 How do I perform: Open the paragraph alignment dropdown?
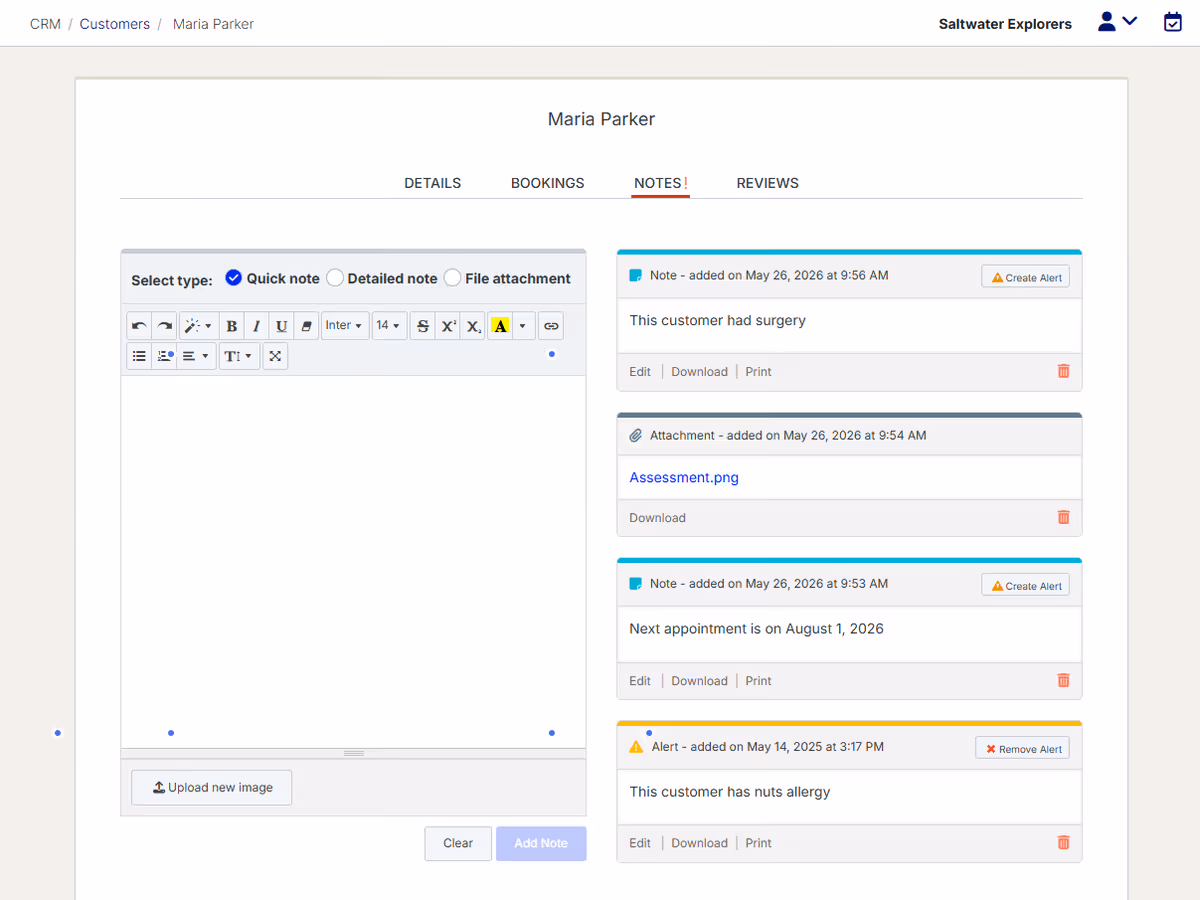(x=196, y=356)
